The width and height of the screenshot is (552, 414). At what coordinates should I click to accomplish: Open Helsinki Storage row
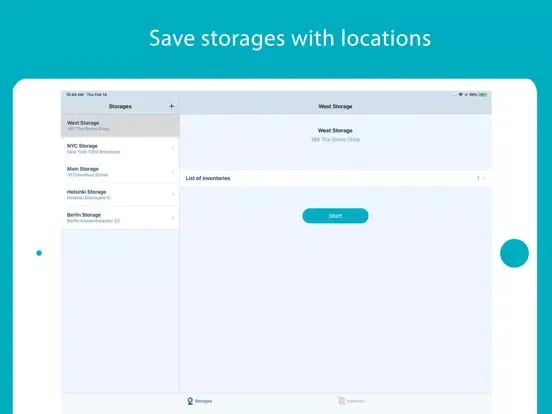pos(120,194)
